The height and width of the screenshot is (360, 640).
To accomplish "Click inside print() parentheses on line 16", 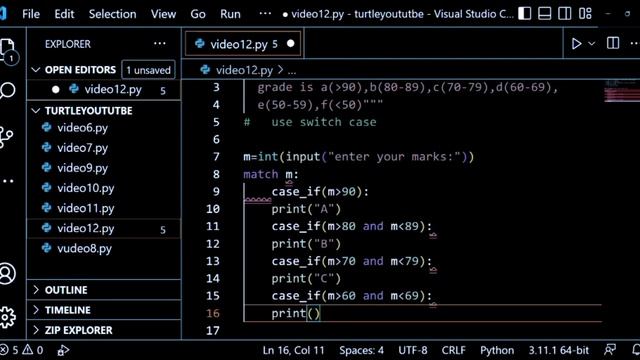I will point(313,313).
